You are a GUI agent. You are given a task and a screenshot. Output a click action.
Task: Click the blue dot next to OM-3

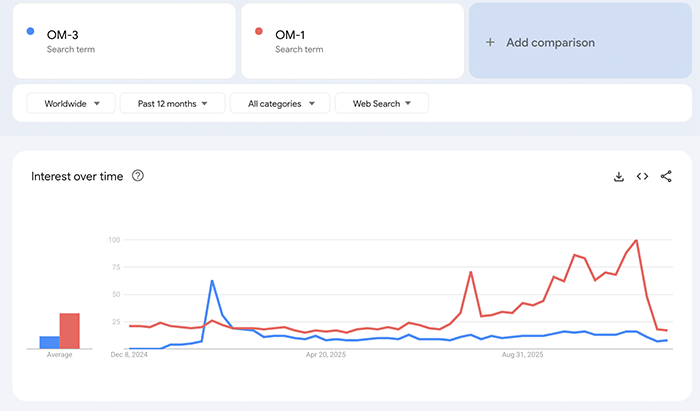pyautogui.click(x=30, y=31)
